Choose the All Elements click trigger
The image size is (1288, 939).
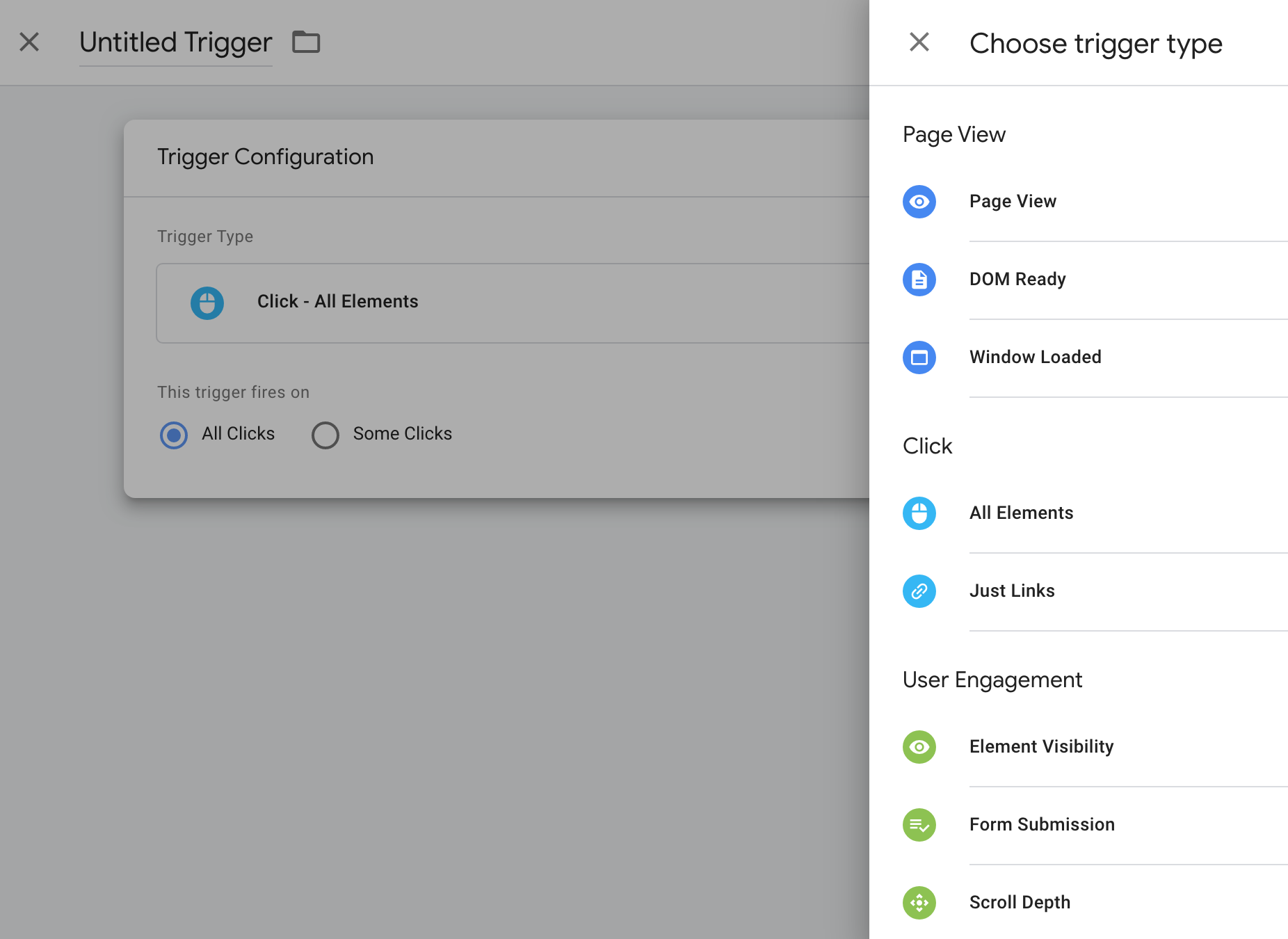click(1079, 513)
